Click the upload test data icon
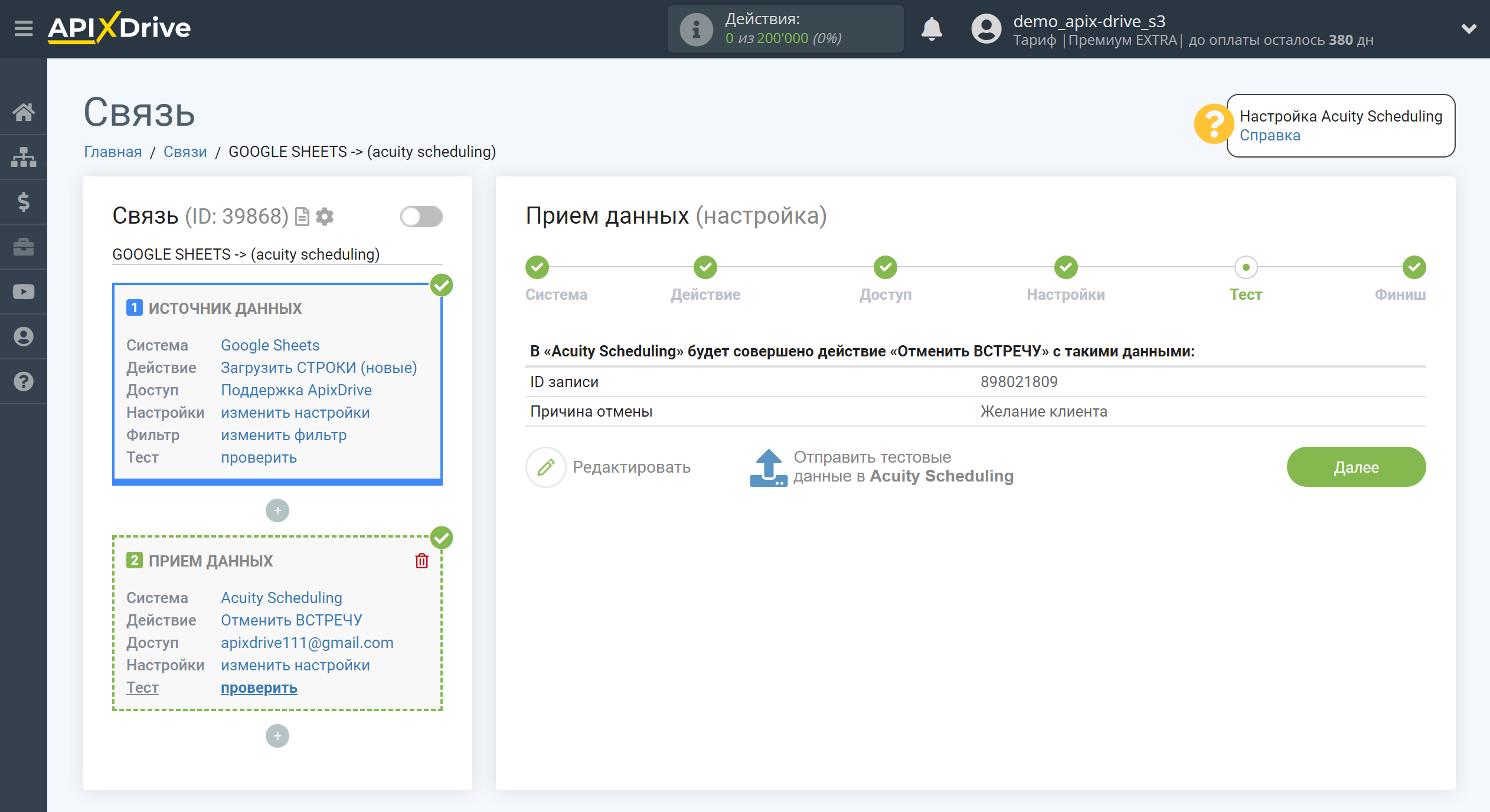The height and width of the screenshot is (812, 1490). pyautogui.click(x=769, y=467)
